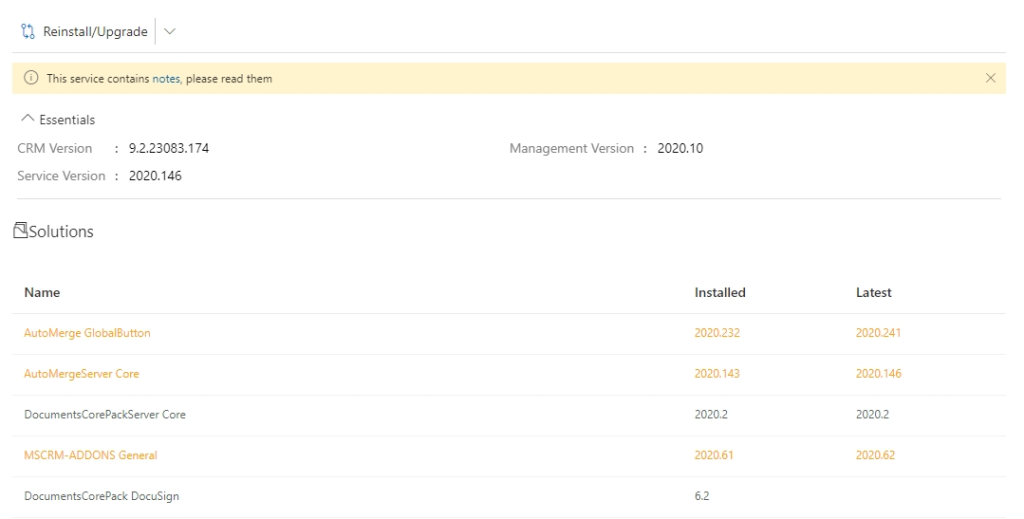This screenshot has width=1024, height=519.
Task: Click the Management Version label
Action: tap(571, 148)
